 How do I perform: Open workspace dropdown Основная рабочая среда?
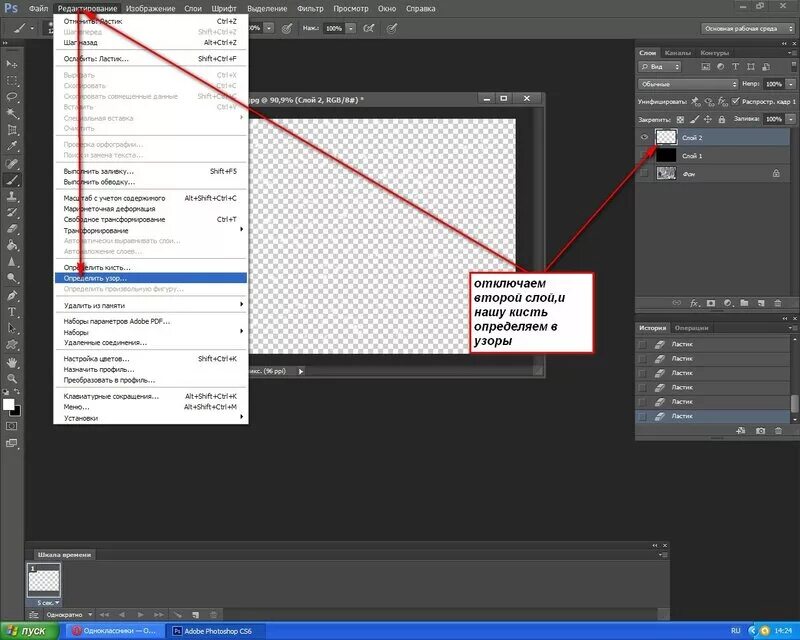point(747,29)
